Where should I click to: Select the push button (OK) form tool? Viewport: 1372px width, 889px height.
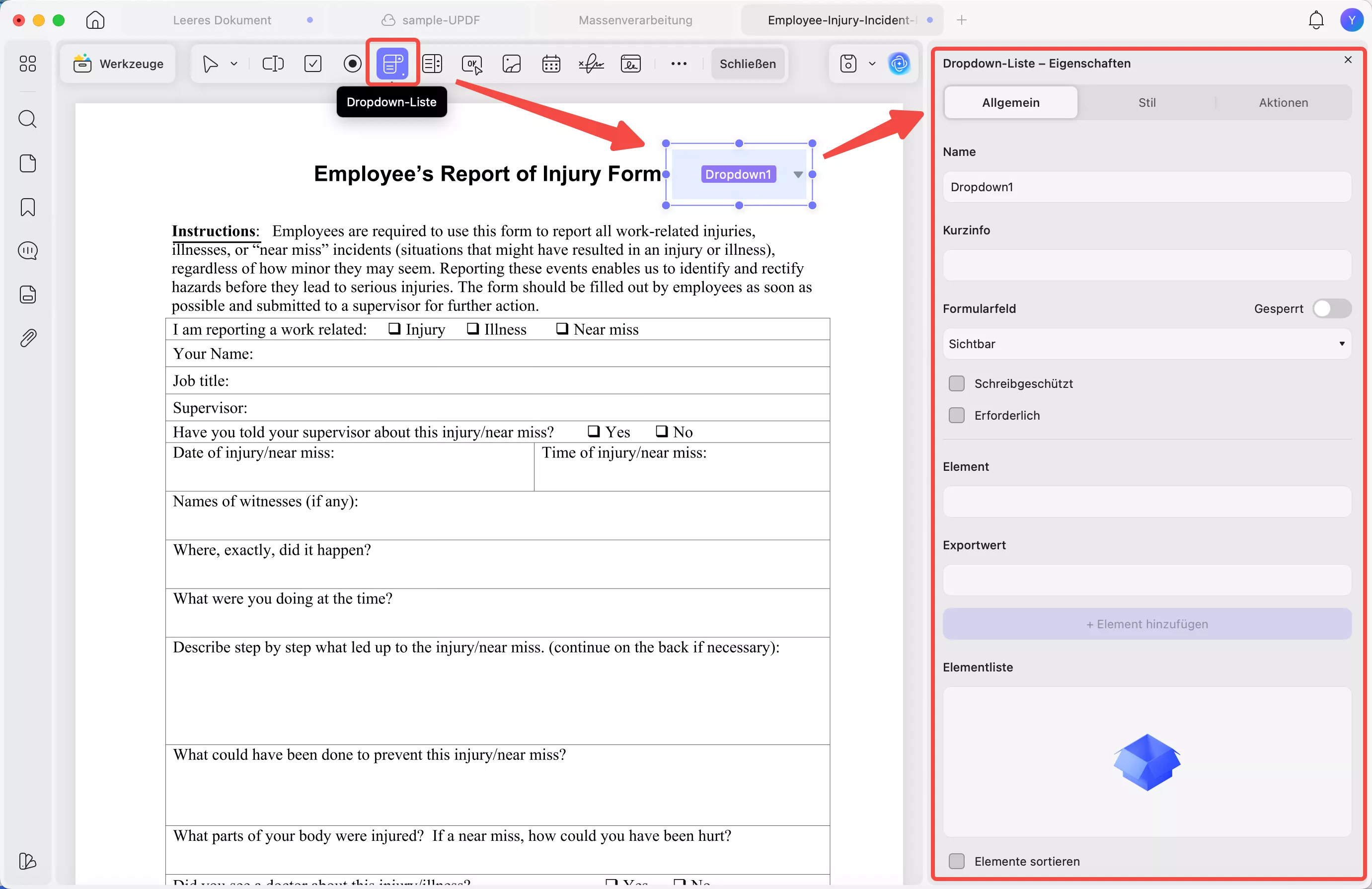tap(471, 64)
